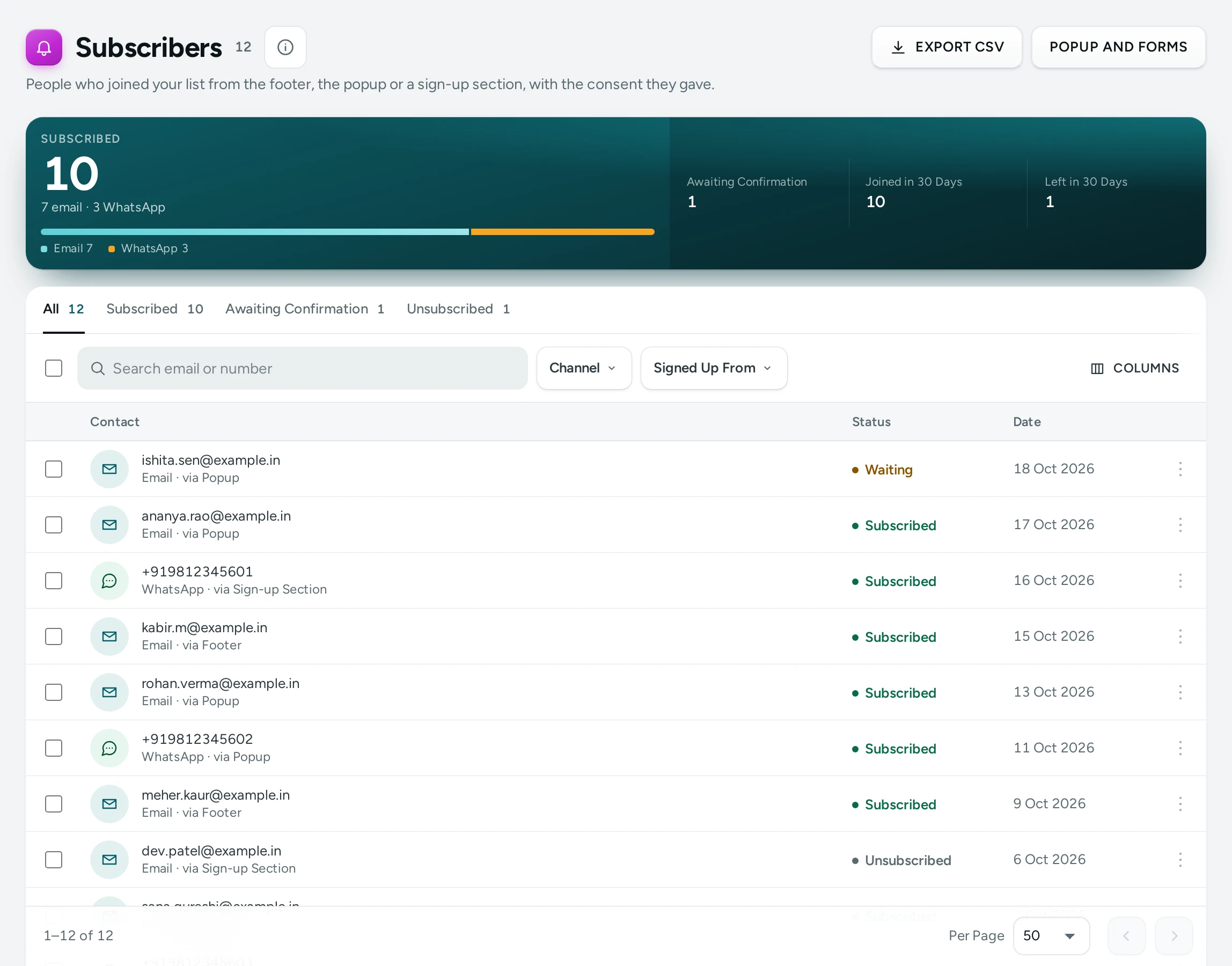Click the Export CSV button
Screen dimensions: 1232x966
(x=947, y=47)
